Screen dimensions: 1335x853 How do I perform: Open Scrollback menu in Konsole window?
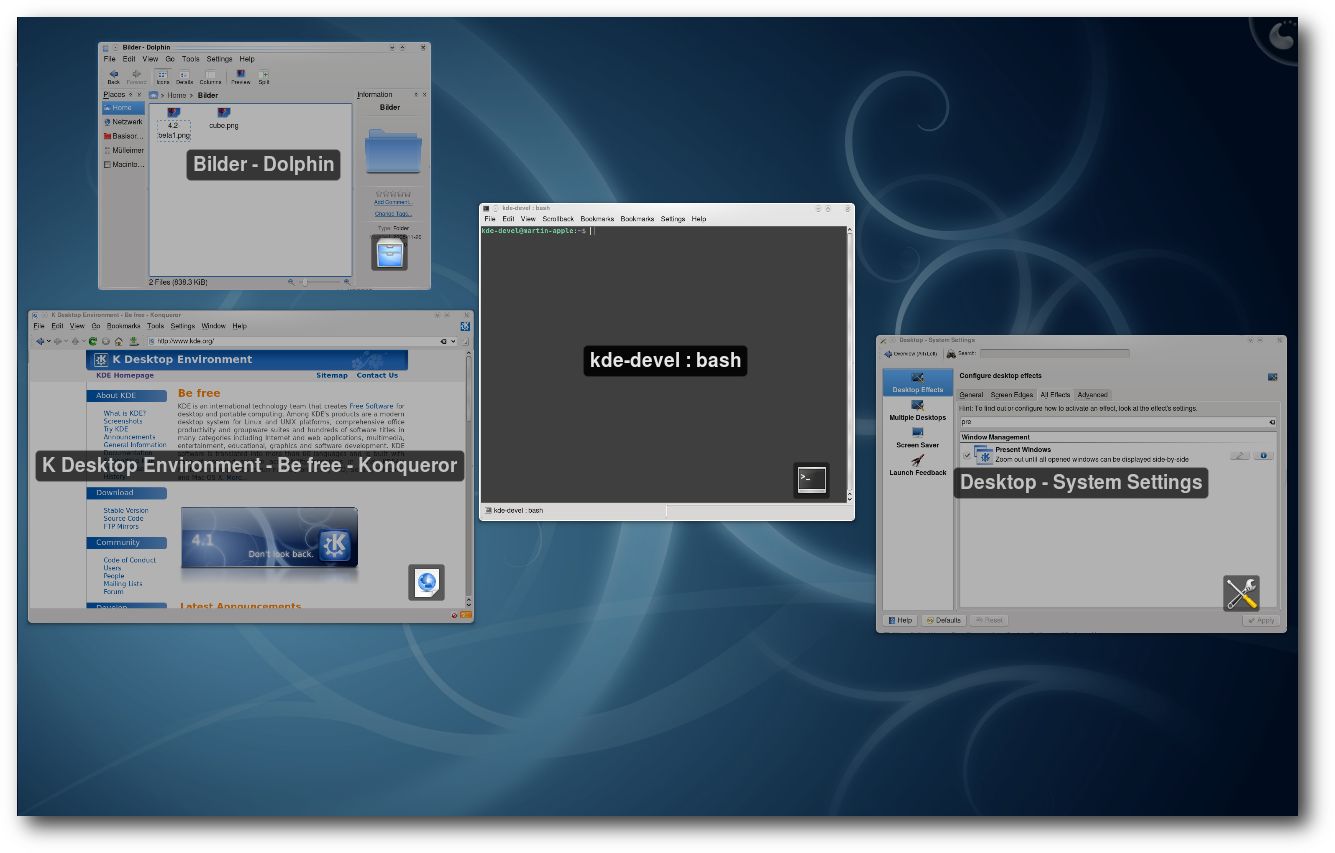558,218
